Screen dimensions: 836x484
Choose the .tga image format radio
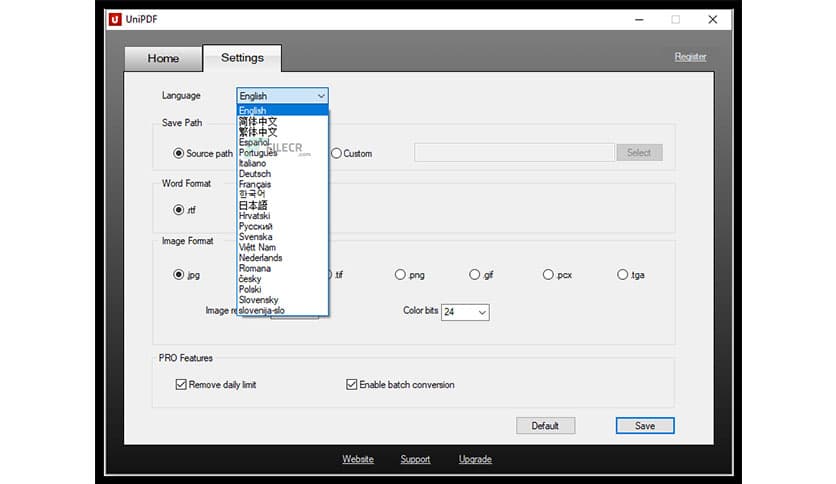click(622, 275)
